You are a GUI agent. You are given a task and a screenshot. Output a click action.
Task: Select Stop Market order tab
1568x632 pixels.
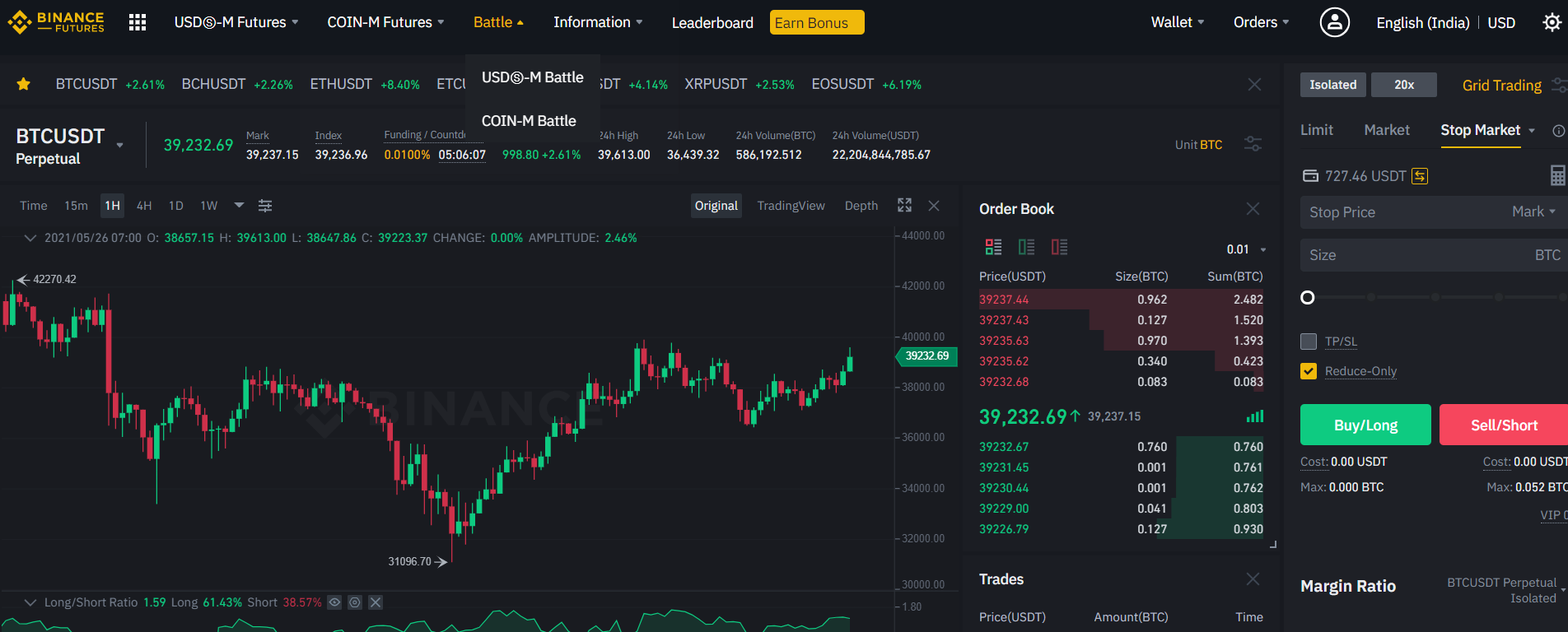pos(1481,130)
